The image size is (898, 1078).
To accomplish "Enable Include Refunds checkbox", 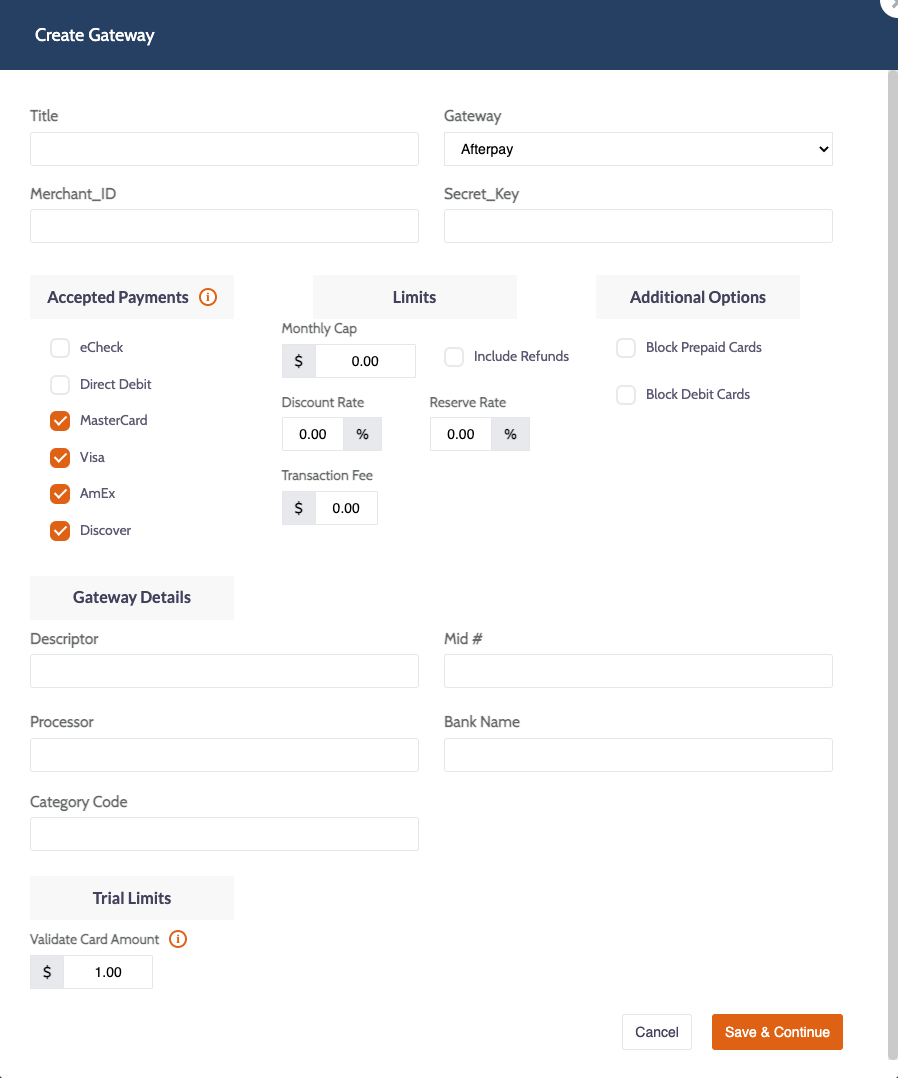I will pos(454,357).
